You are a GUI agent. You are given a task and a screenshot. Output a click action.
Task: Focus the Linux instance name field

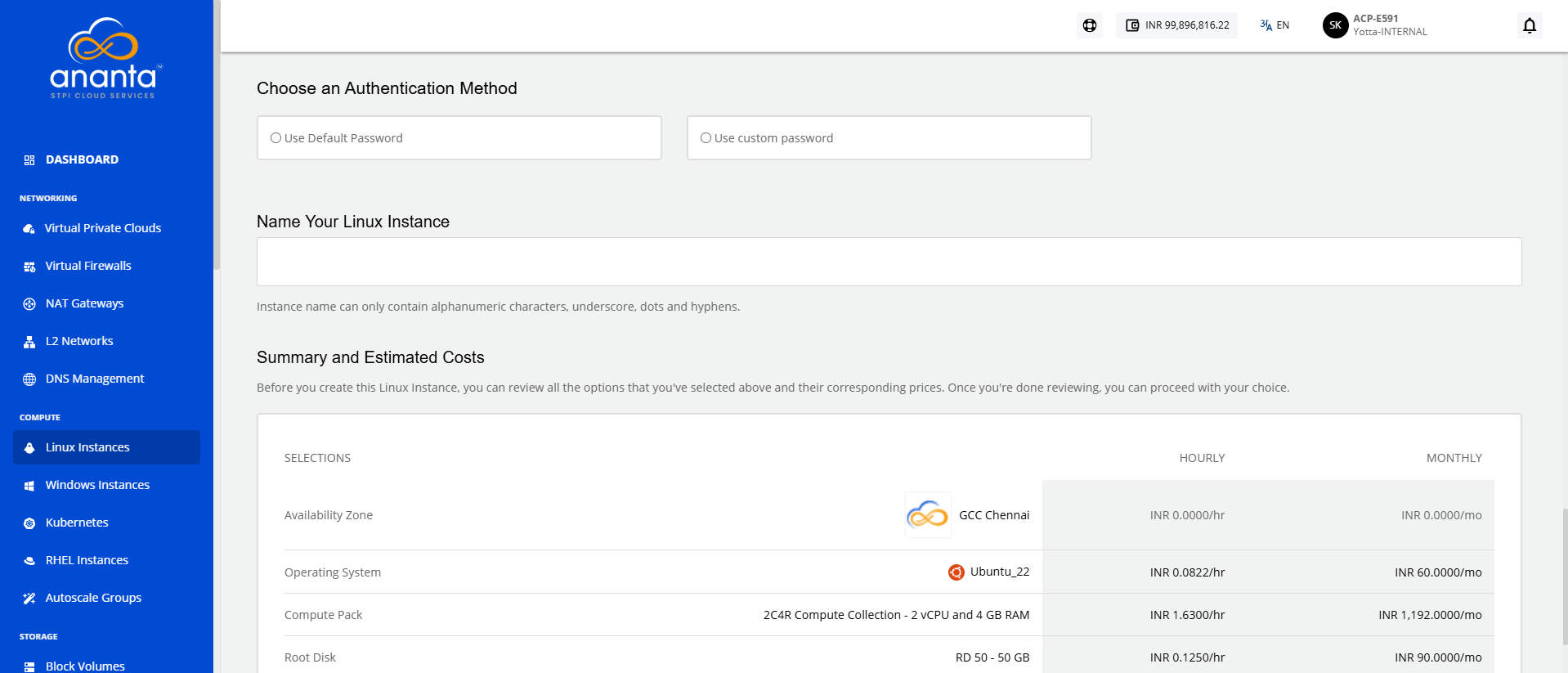889,262
